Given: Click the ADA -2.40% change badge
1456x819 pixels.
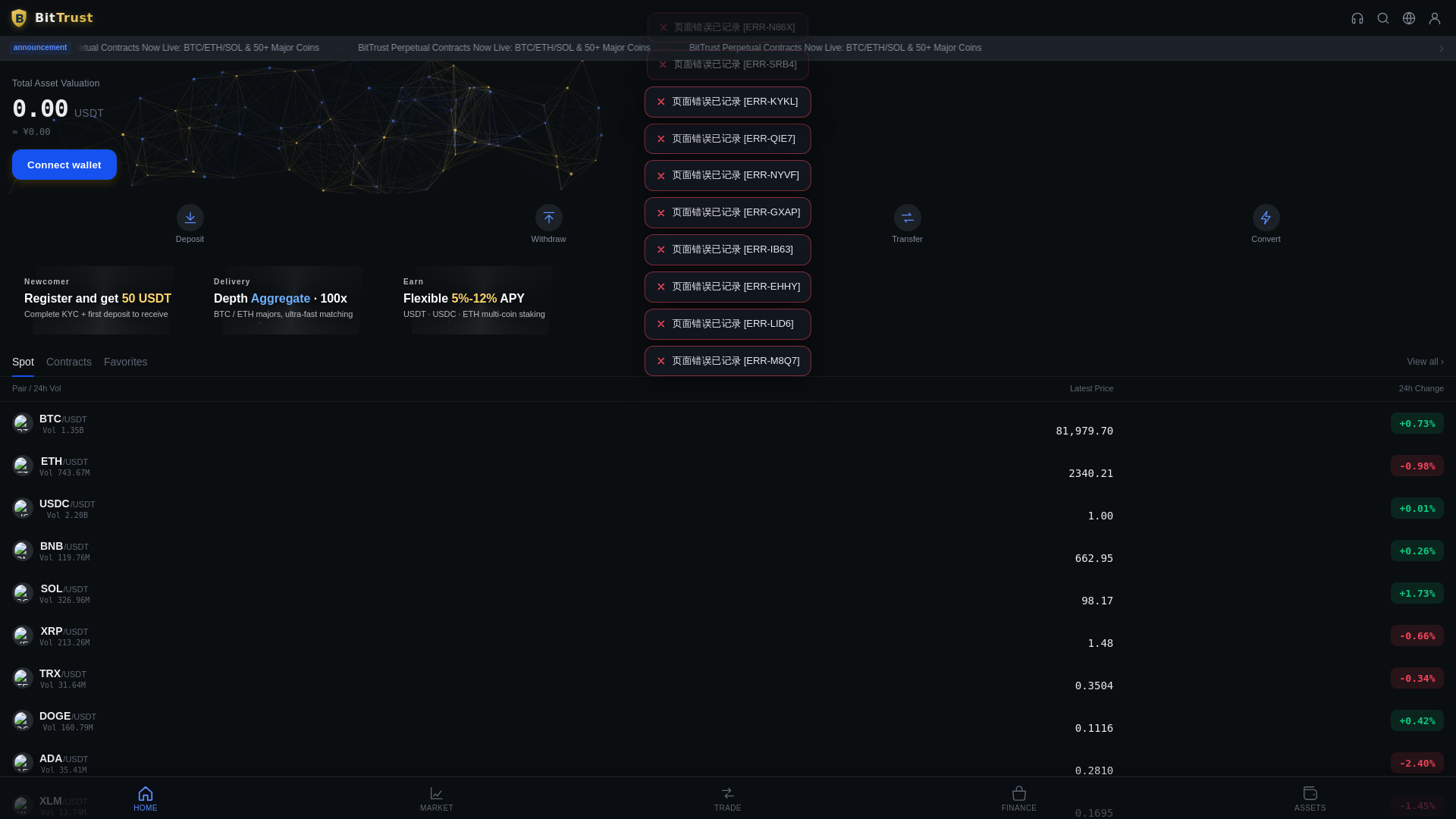Looking at the screenshot, I should (1417, 763).
